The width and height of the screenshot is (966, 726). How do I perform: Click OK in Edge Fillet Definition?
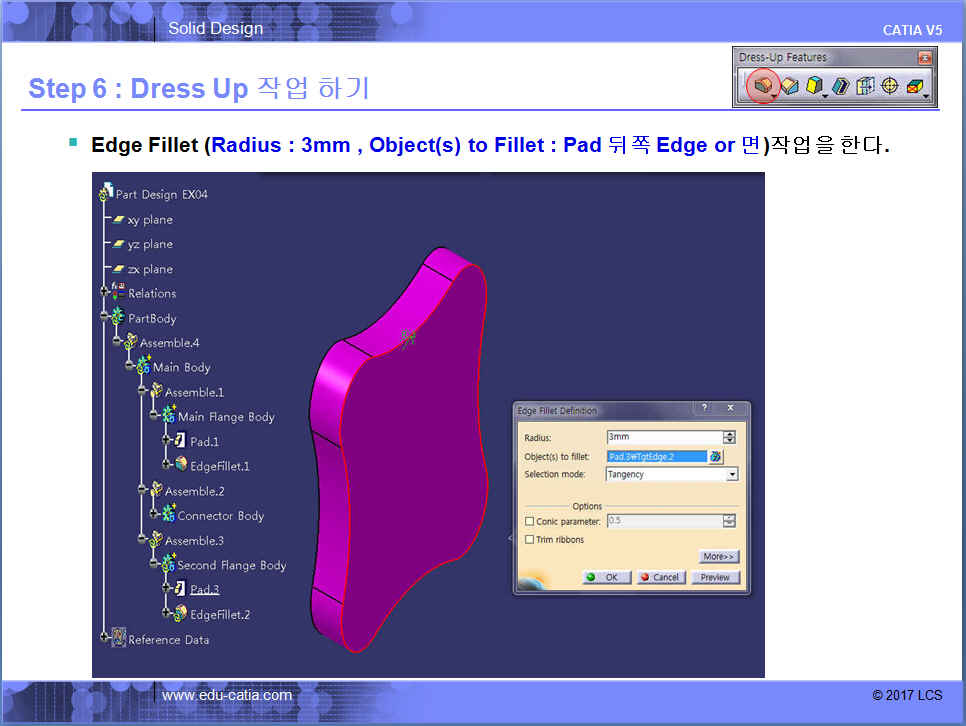click(606, 577)
